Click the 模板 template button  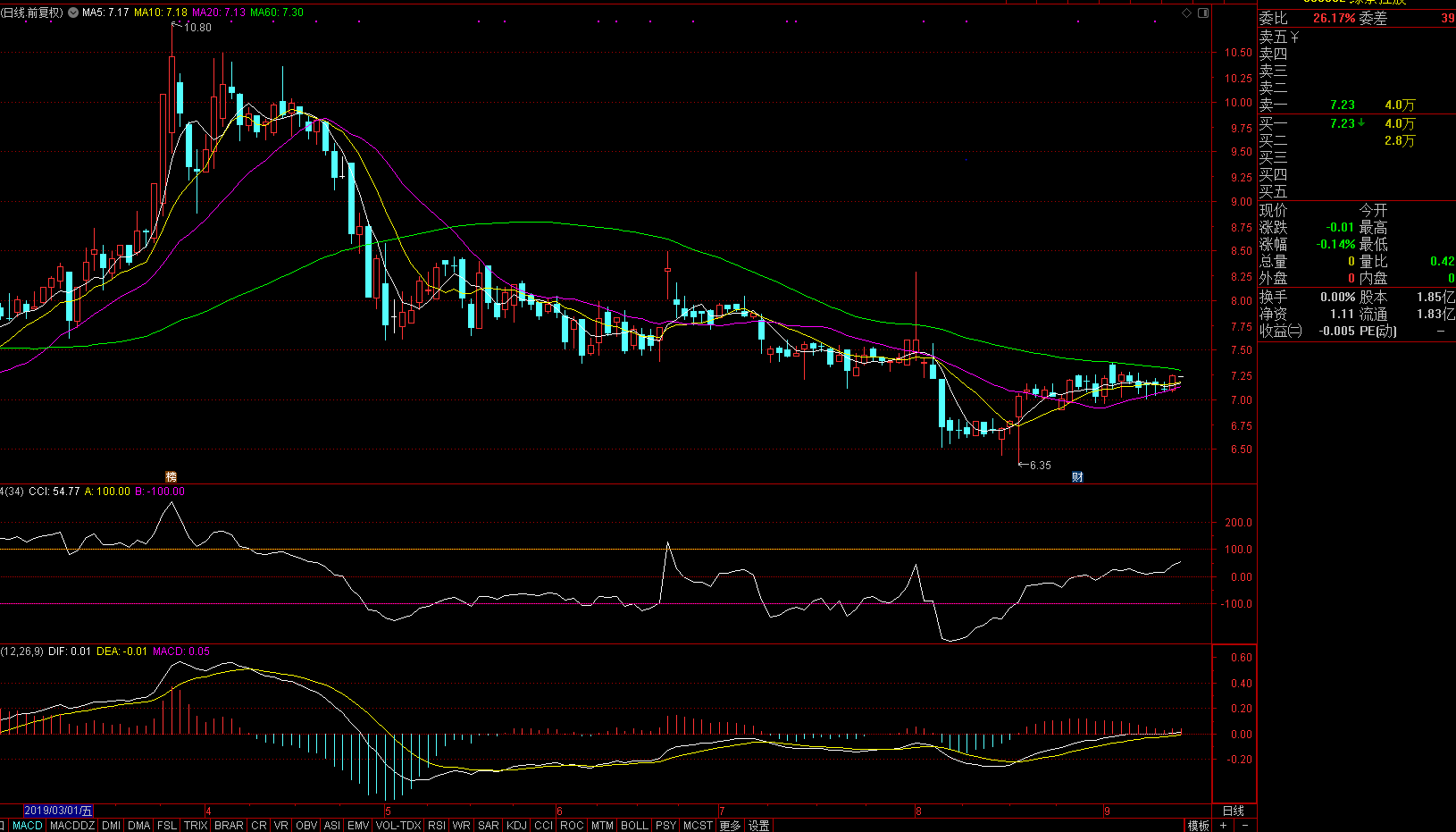(x=1198, y=826)
